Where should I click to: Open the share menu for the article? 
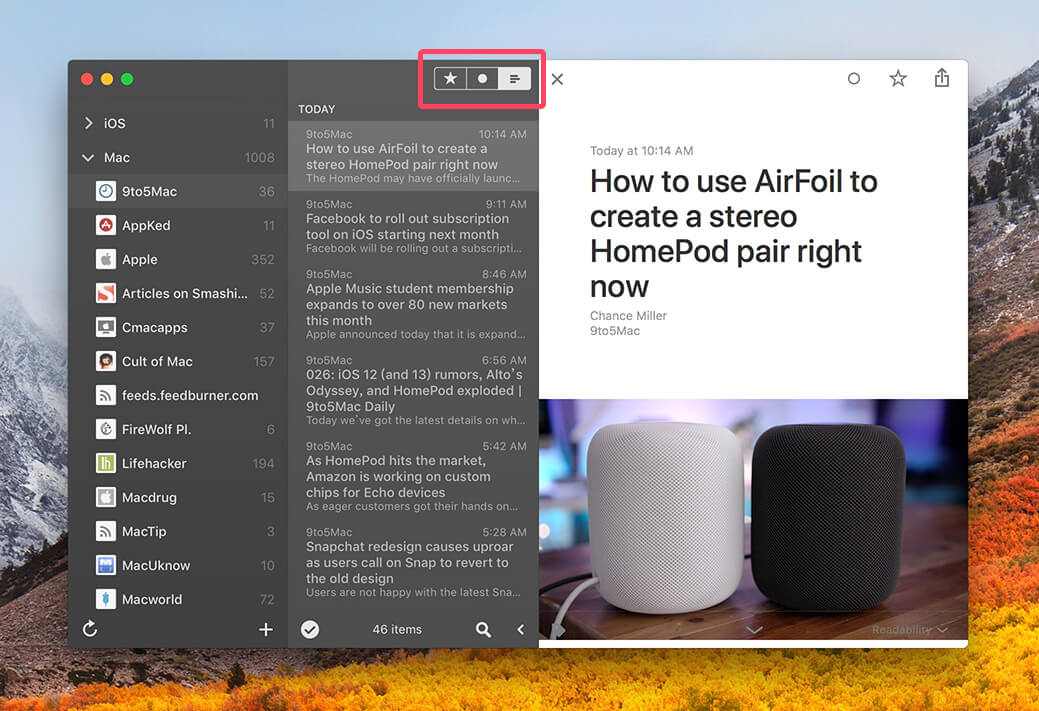942,78
